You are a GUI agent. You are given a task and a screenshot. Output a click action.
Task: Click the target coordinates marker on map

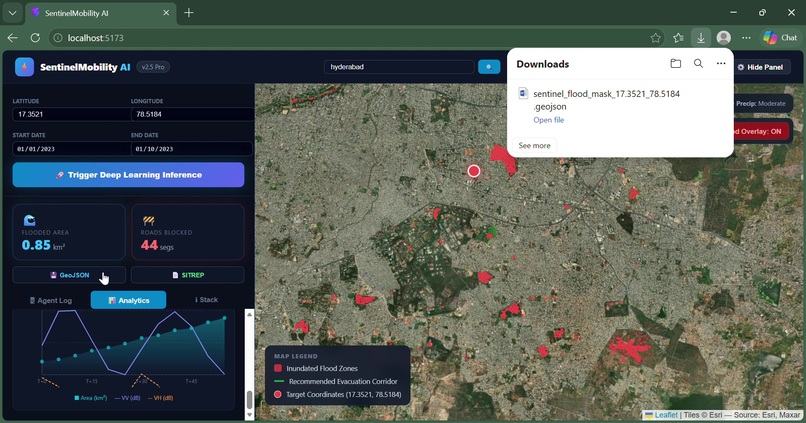click(473, 171)
